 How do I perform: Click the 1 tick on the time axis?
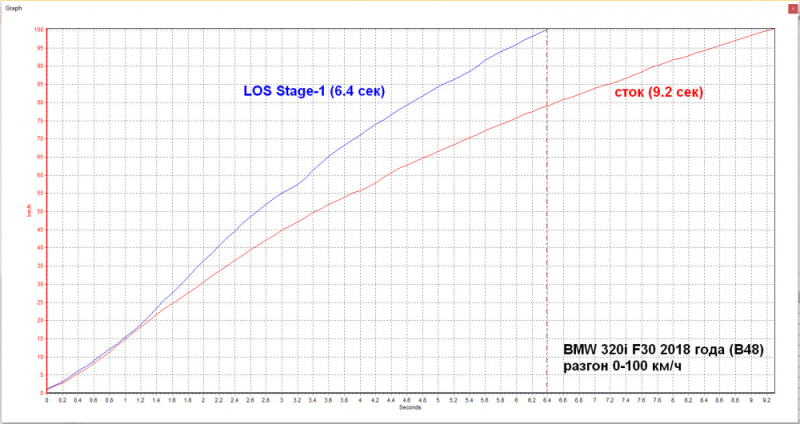(125, 401)
